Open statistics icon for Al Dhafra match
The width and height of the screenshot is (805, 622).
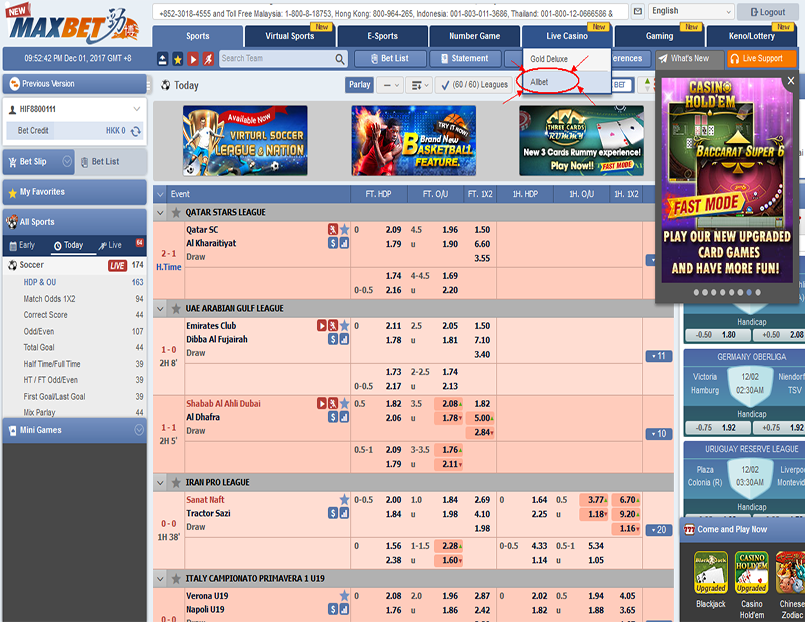(344, 417)
